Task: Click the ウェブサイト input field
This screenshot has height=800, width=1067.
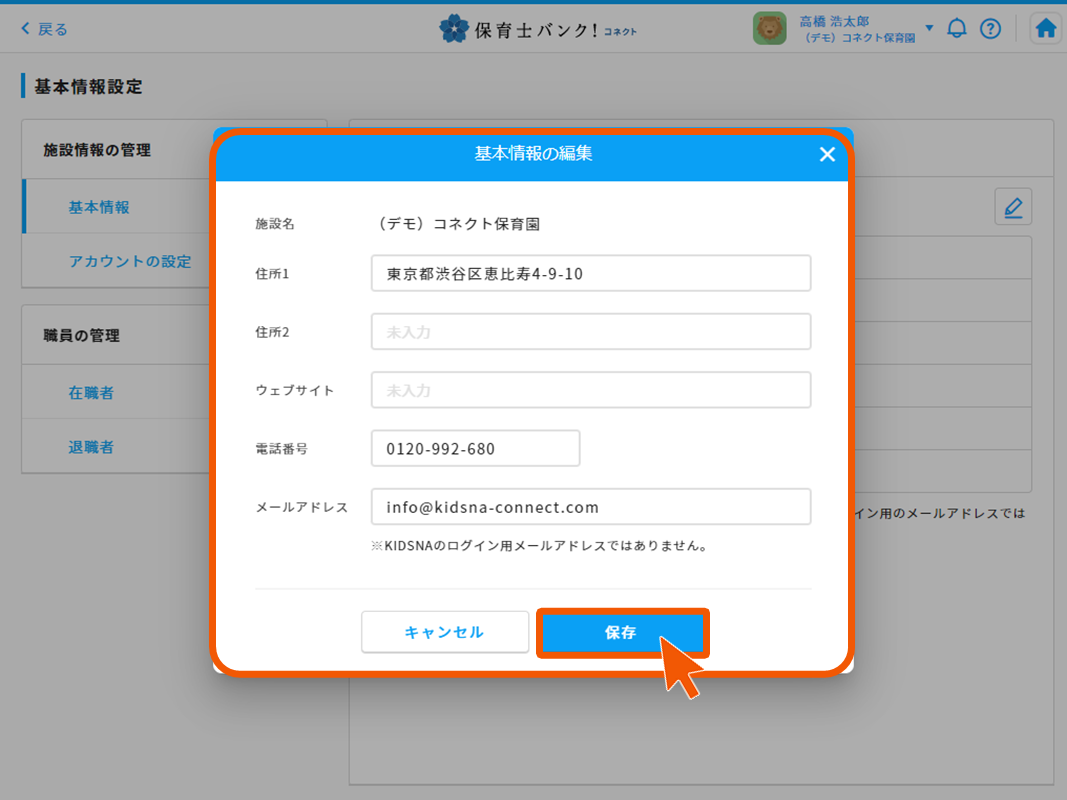Action: [590, 390]
